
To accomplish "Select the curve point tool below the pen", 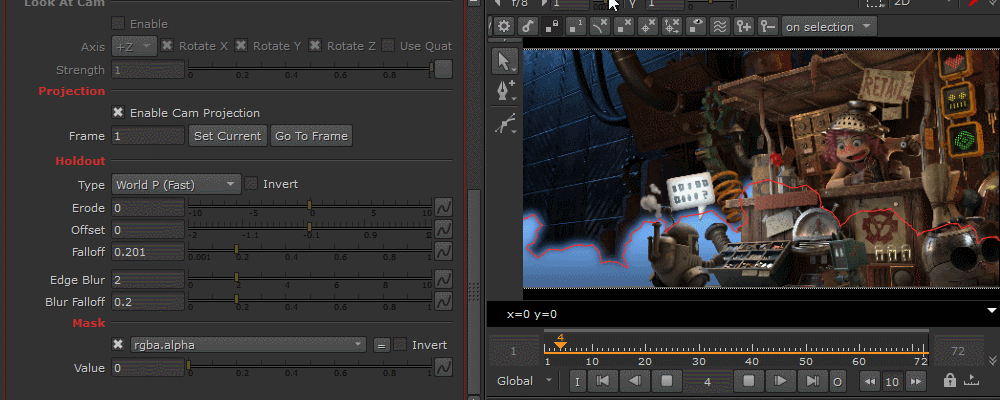I will 504,123.
